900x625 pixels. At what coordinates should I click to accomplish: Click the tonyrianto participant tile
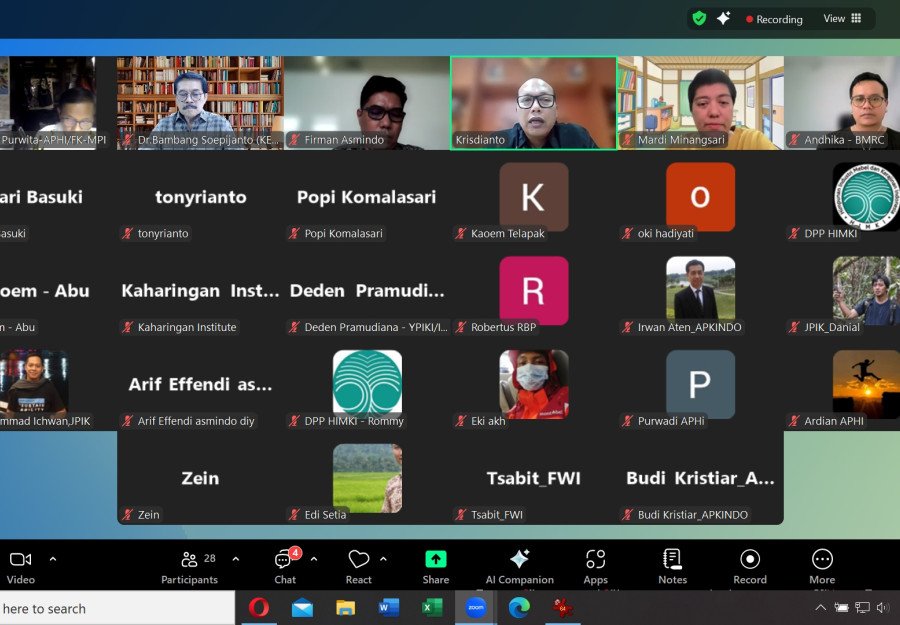tap(200, 197)
